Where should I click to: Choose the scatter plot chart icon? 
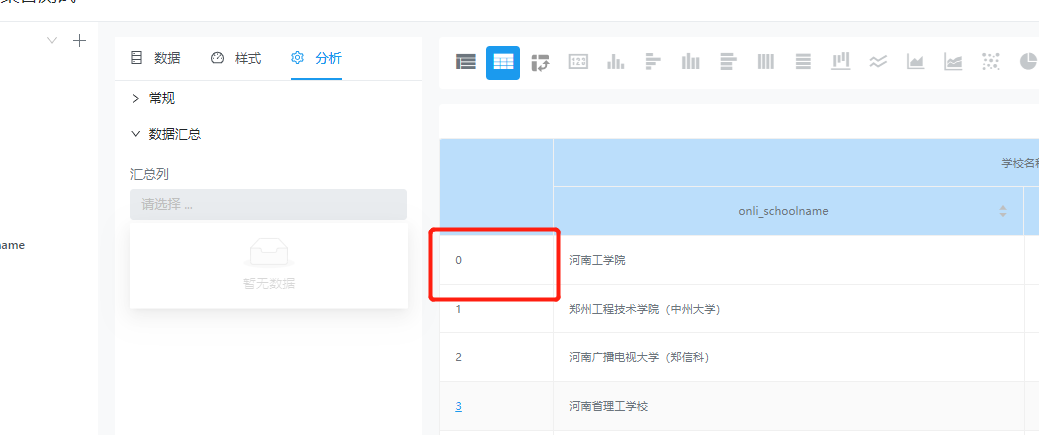click(991, 62)
